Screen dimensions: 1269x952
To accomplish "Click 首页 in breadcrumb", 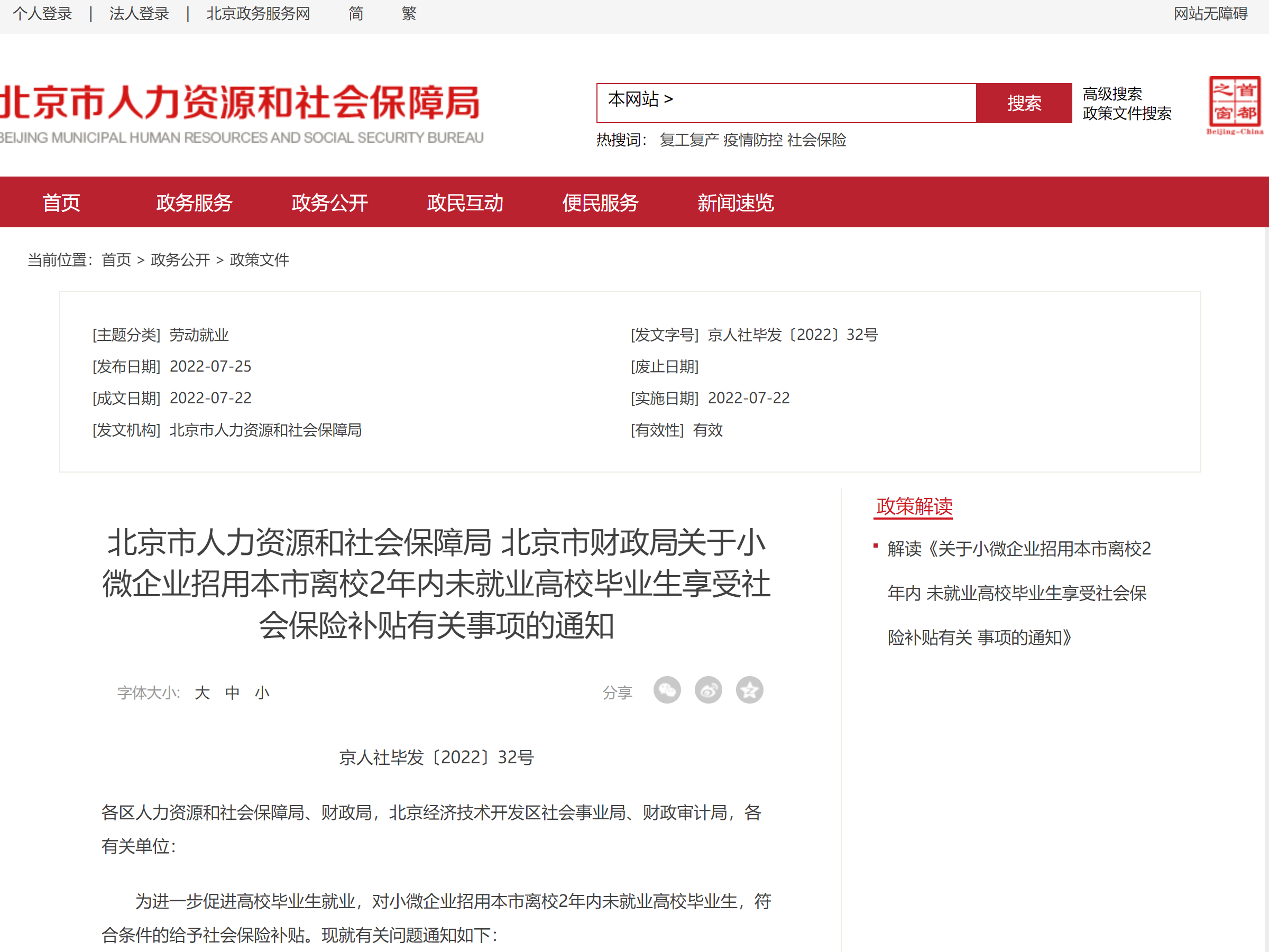I will pyautogui.click(x=116, y=260).
